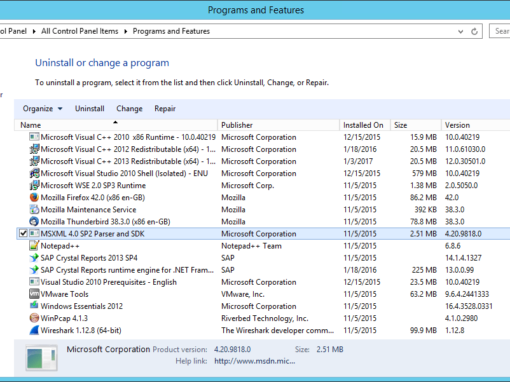Image resolution: width=510 pixels, height=382 pixels.
Task: Expand the address bar history dropdown
Action: 460,32
